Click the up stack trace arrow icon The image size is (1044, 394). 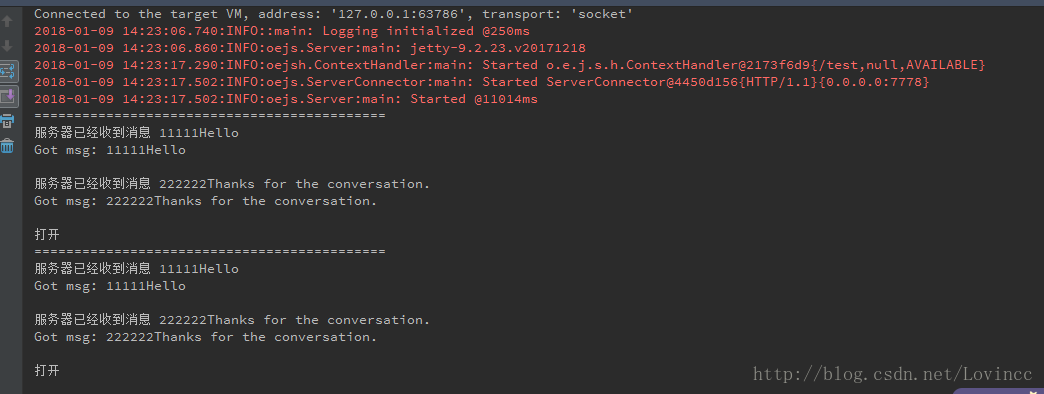tap(7, 21)
